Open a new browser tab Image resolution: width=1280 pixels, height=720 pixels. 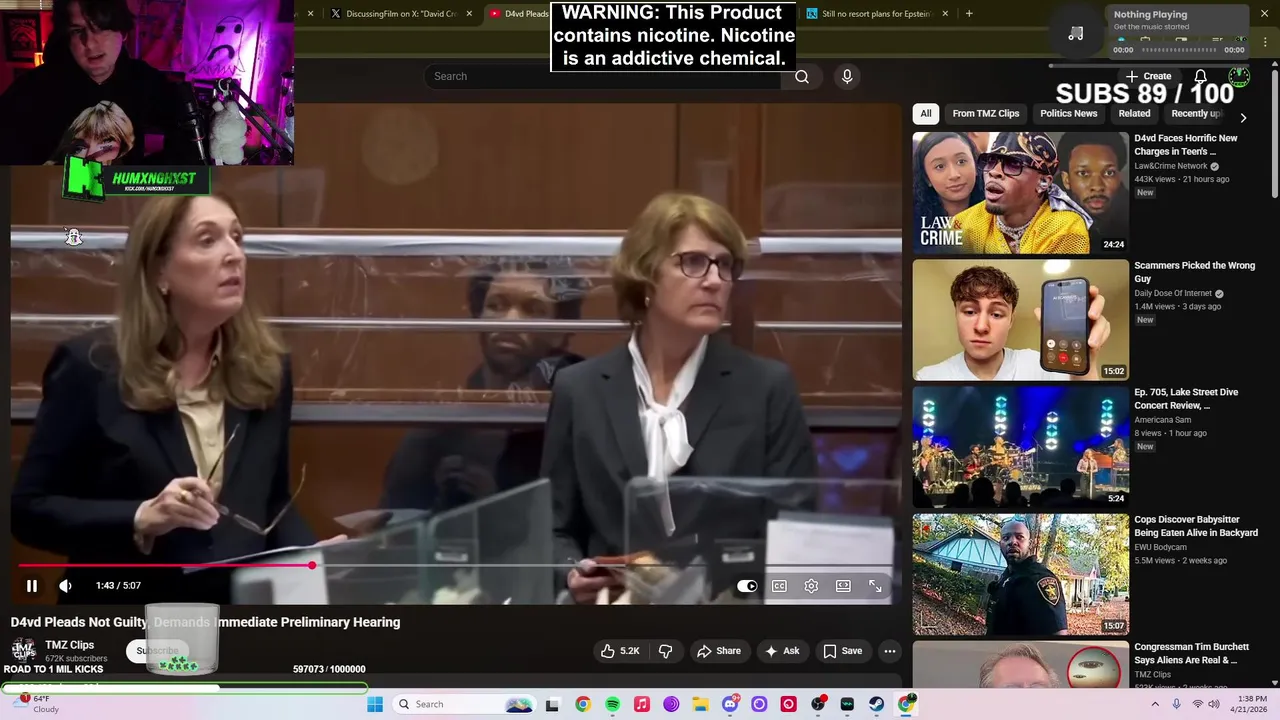969,14
